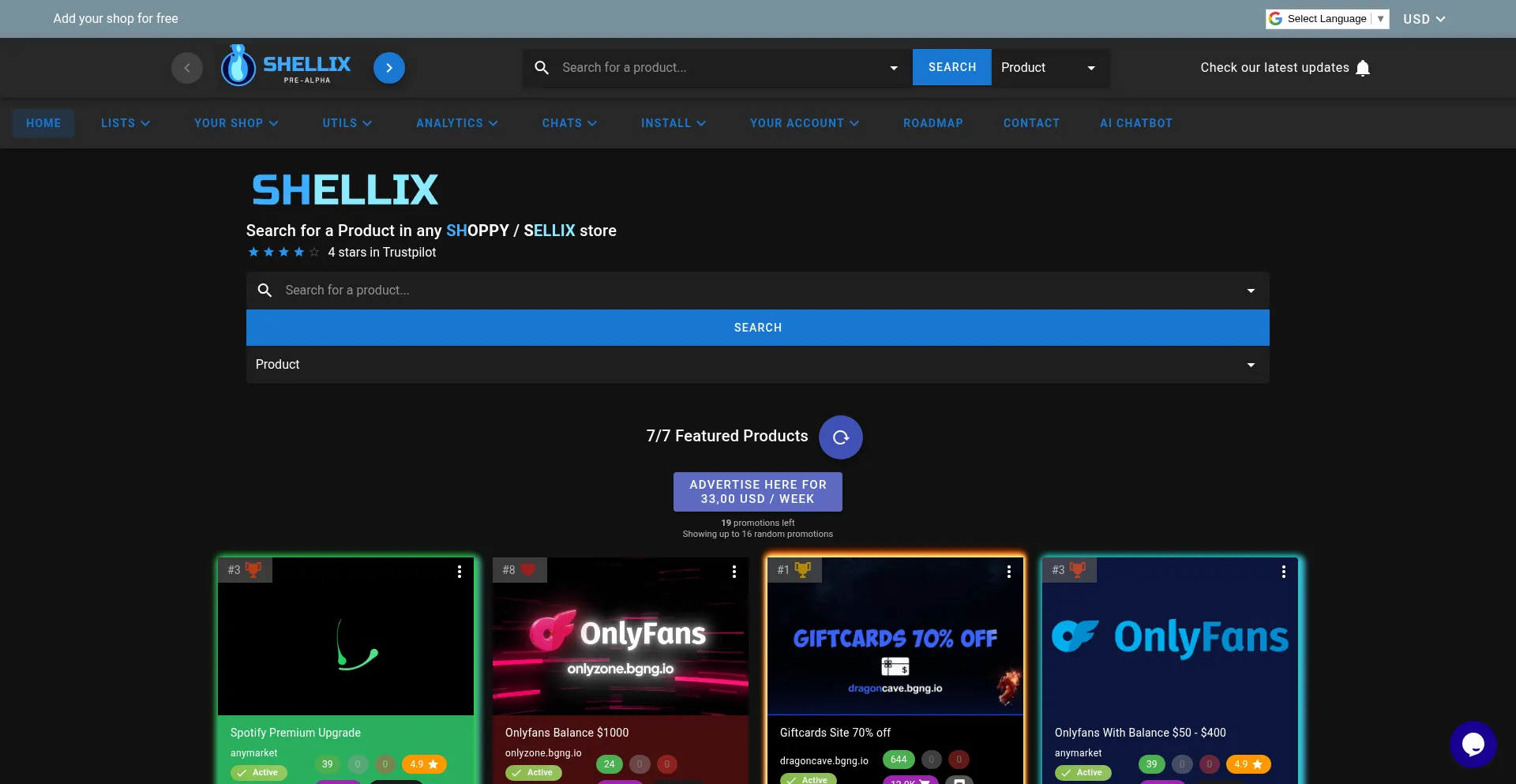Click Advertise Here for 33,00 USD button
The image size is (1516, 784).
tap(757, 492)
